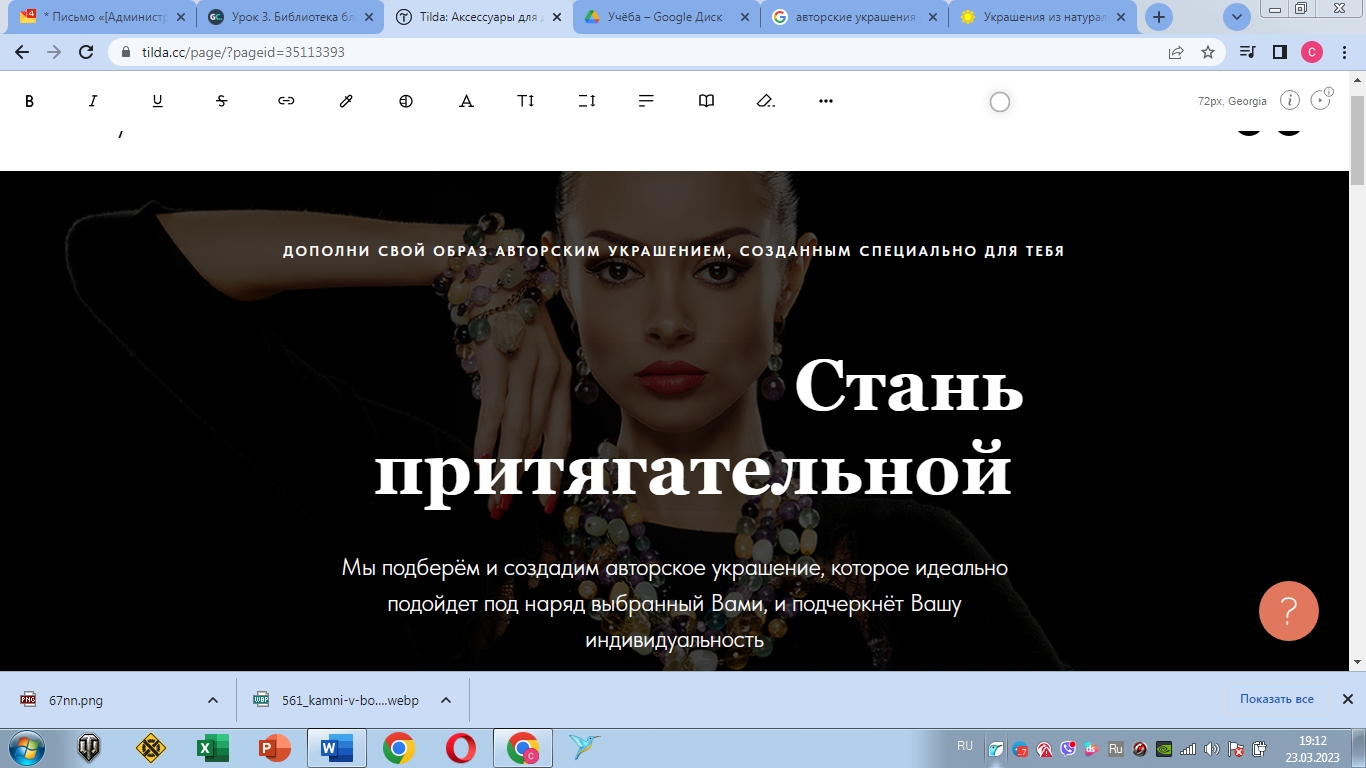The height and width of the screenshot is (768, 1366).
Task: Go back to the previous page
Action: coord(22,52)
